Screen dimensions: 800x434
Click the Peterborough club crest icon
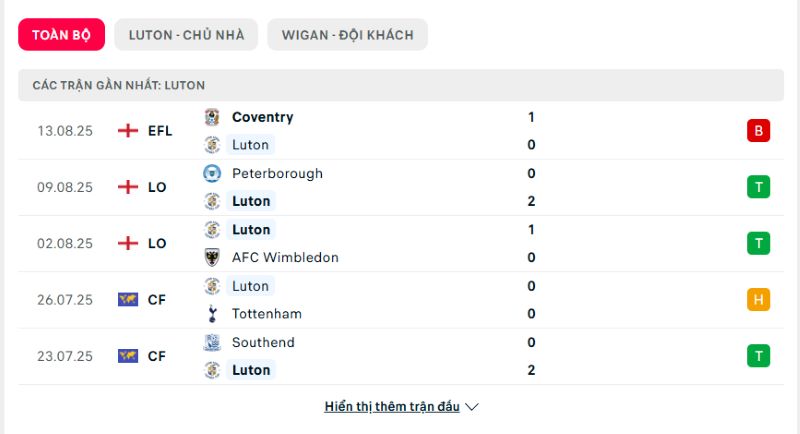(x=212, y=173)
